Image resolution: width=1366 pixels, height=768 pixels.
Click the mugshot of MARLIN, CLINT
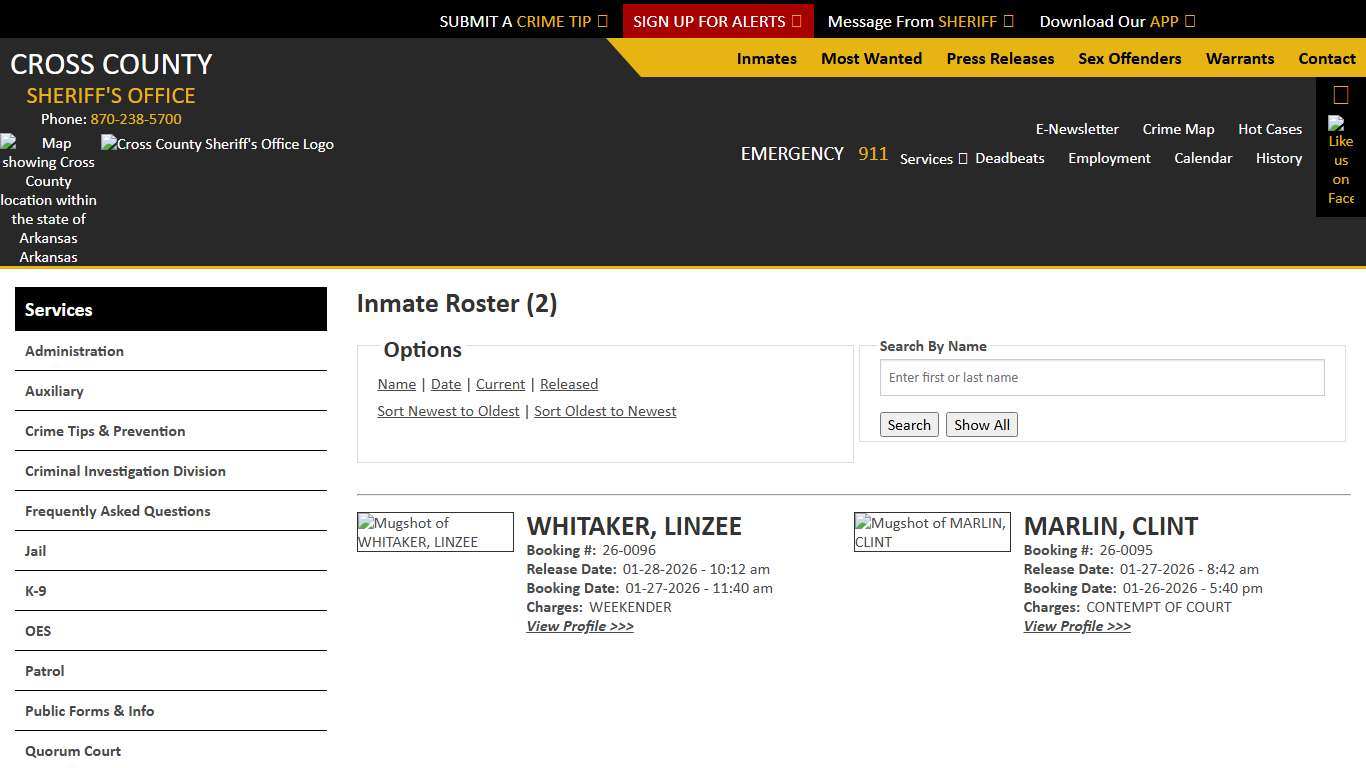tap(931, 531)
